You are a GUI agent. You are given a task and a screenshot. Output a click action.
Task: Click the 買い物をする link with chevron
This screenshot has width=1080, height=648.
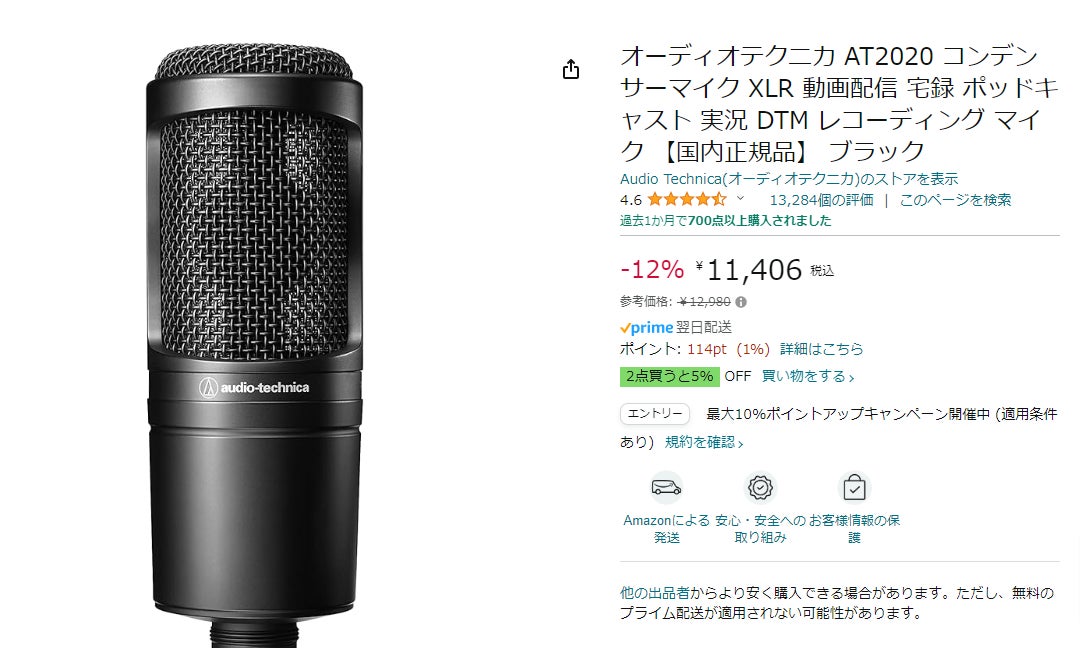(808, 377)
